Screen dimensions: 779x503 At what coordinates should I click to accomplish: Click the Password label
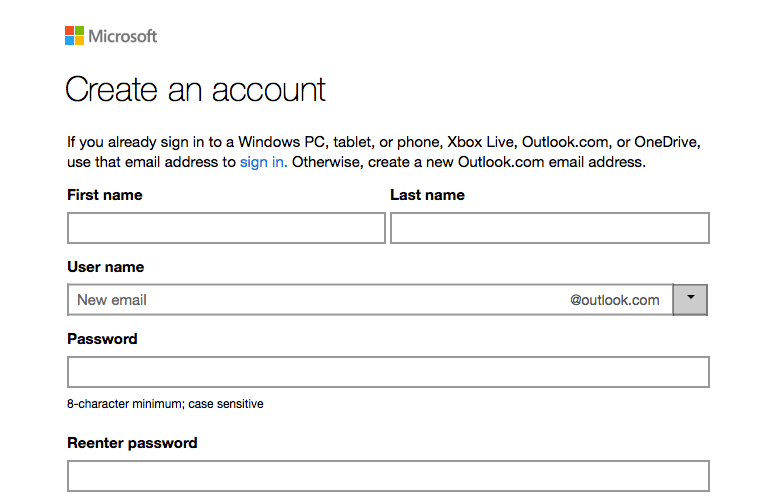pos(102,339)
